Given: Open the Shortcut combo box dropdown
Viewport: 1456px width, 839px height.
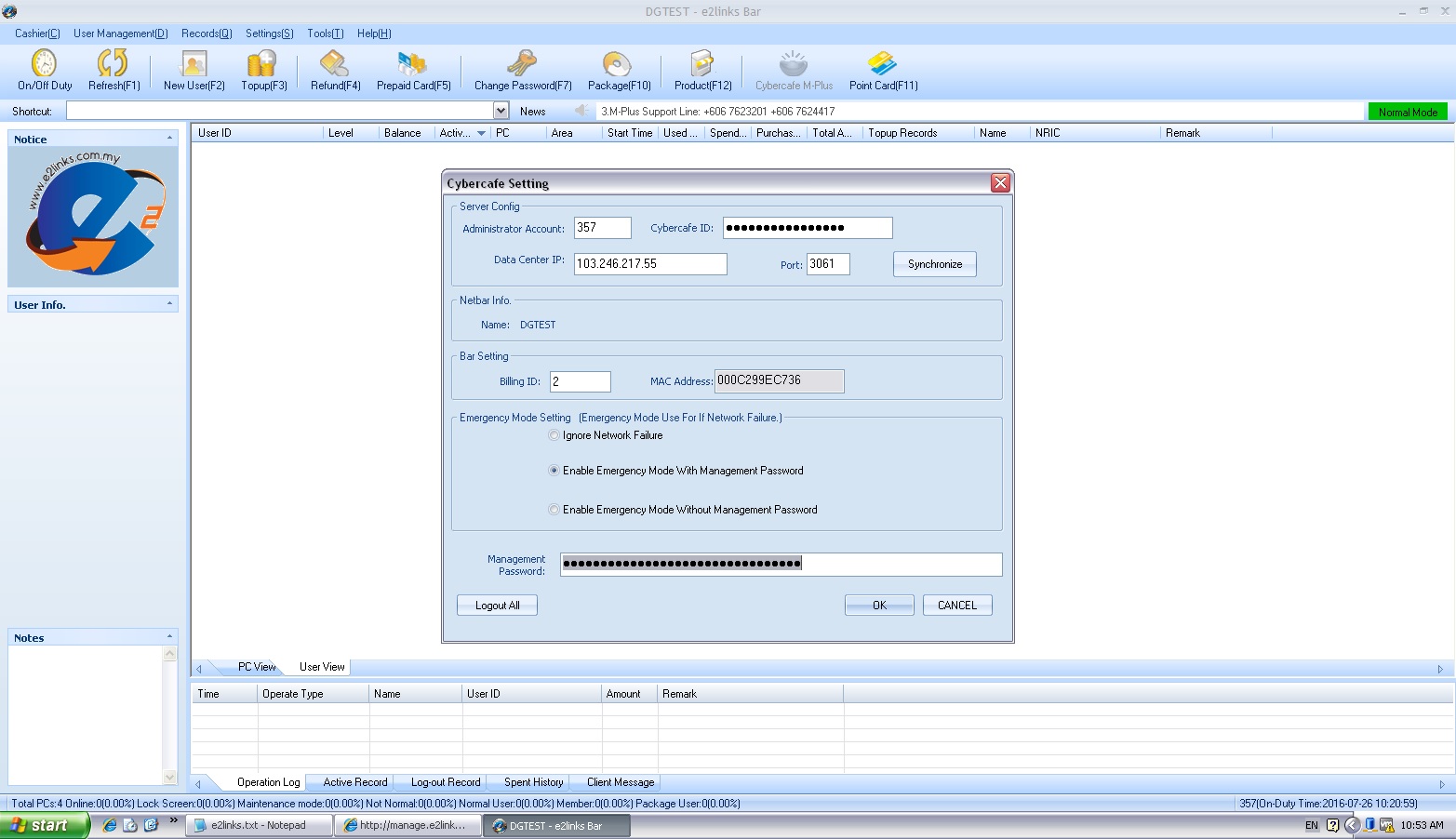Looking at the screenshot, I should 501,111.
